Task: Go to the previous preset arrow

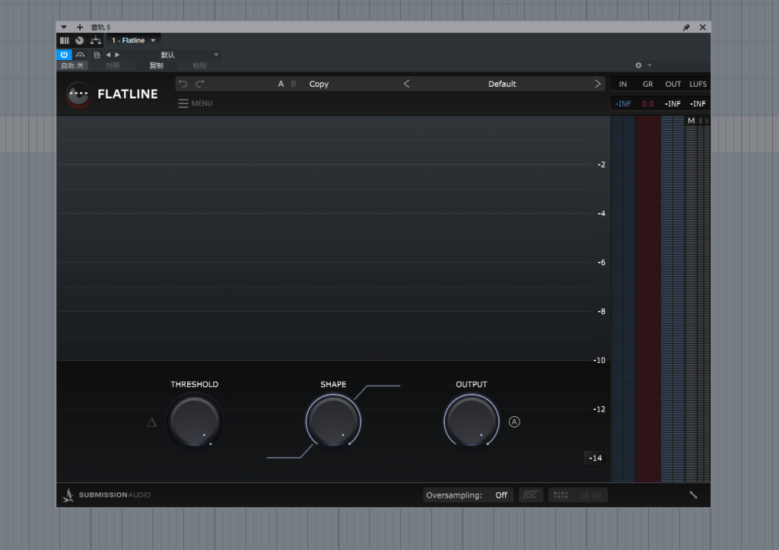Action: pos(406,84)
